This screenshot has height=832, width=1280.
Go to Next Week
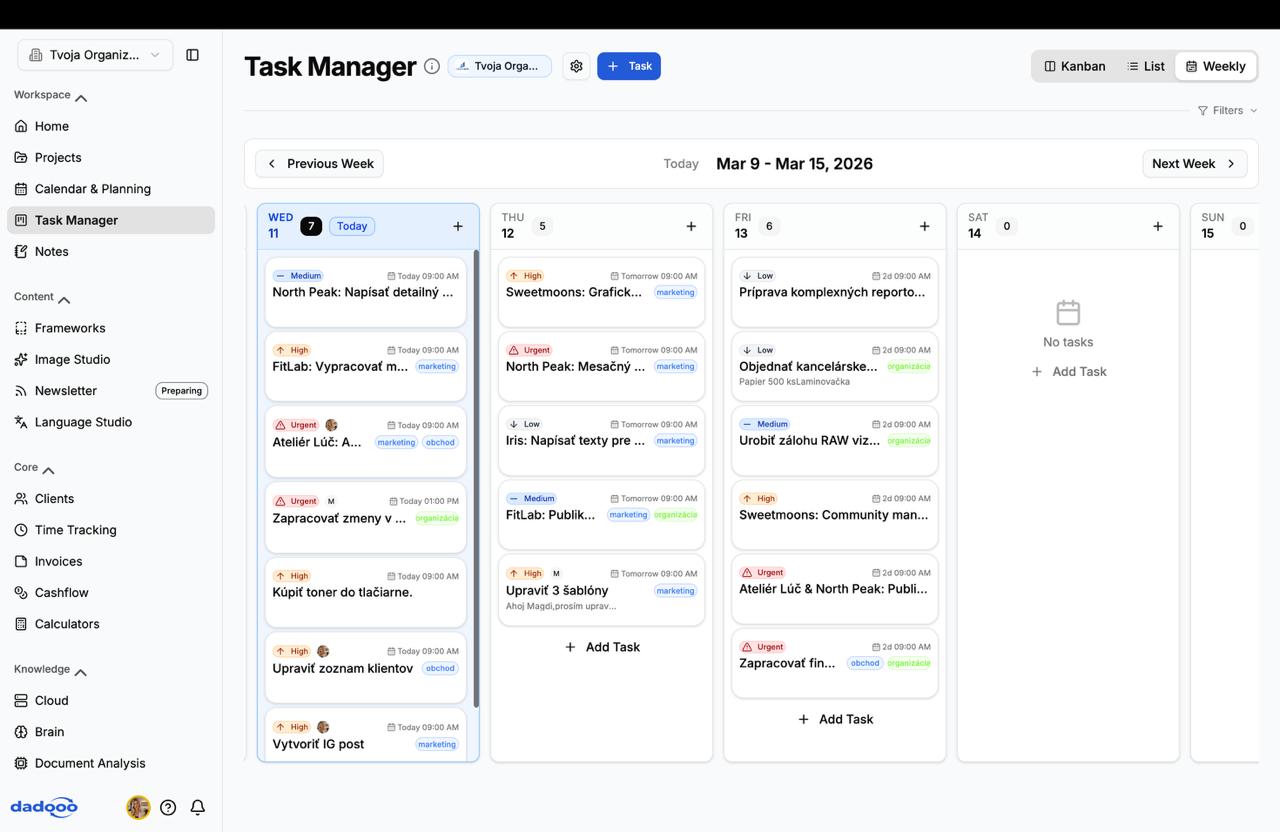click(1194, 163)
